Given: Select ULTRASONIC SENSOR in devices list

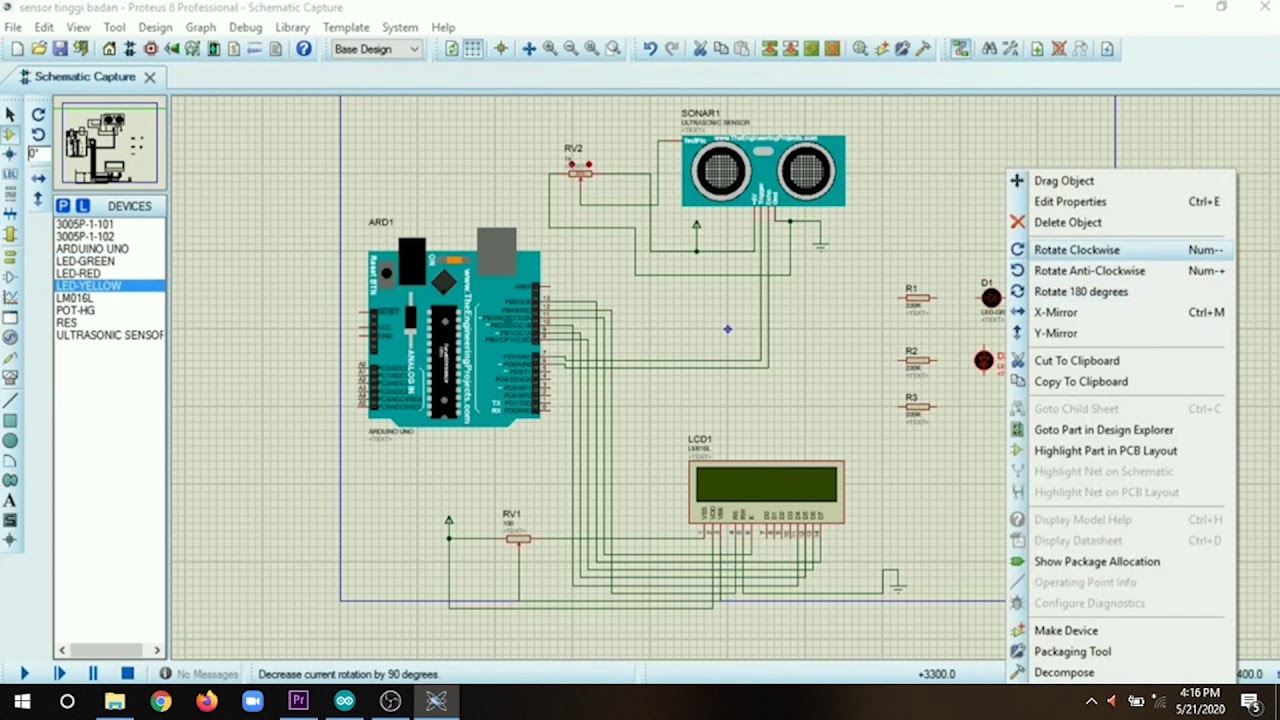Looking at the screenshot, I should [x=109, y=335].
